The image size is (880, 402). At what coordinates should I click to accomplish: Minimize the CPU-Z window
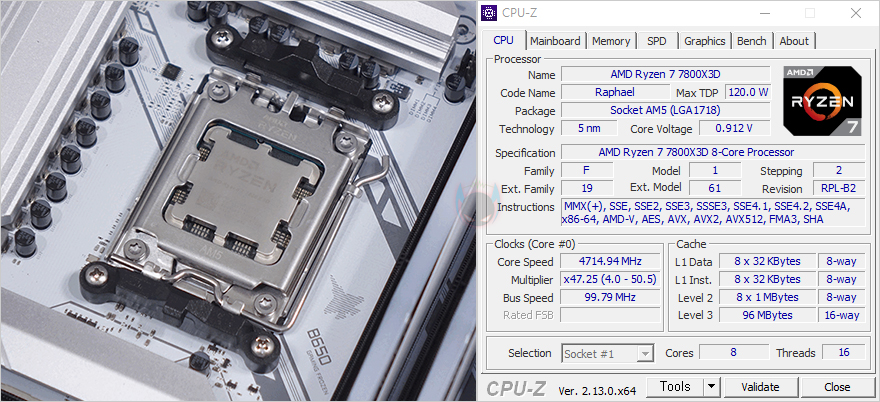point(764,13)
